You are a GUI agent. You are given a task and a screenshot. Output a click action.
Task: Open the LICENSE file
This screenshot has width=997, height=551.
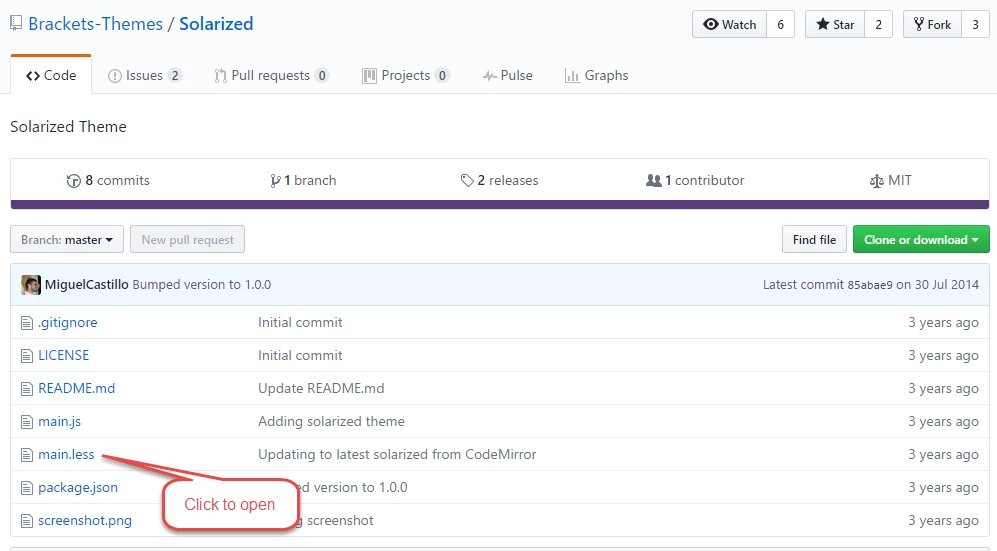pyautogui.click(x=64, y=355)
